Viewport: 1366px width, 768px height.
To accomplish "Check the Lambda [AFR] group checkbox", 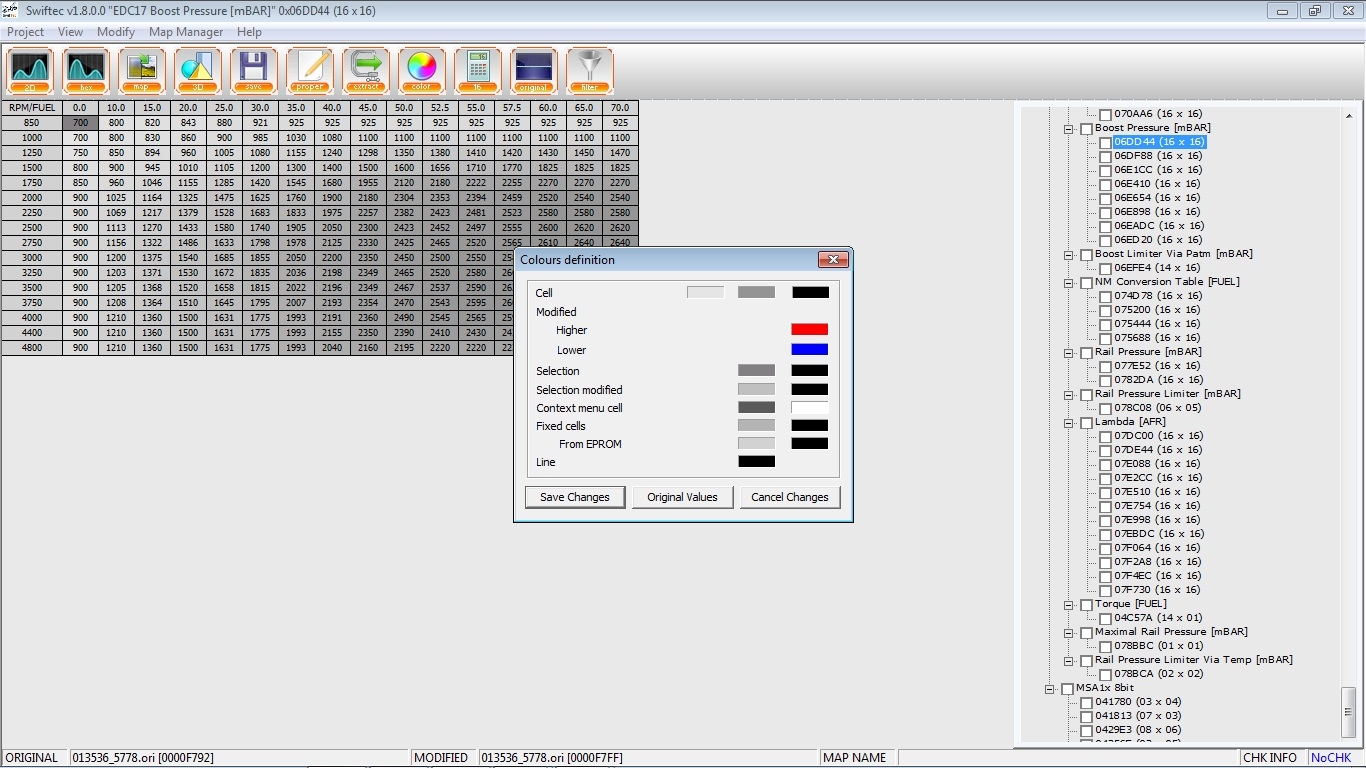I will 1086,423.
